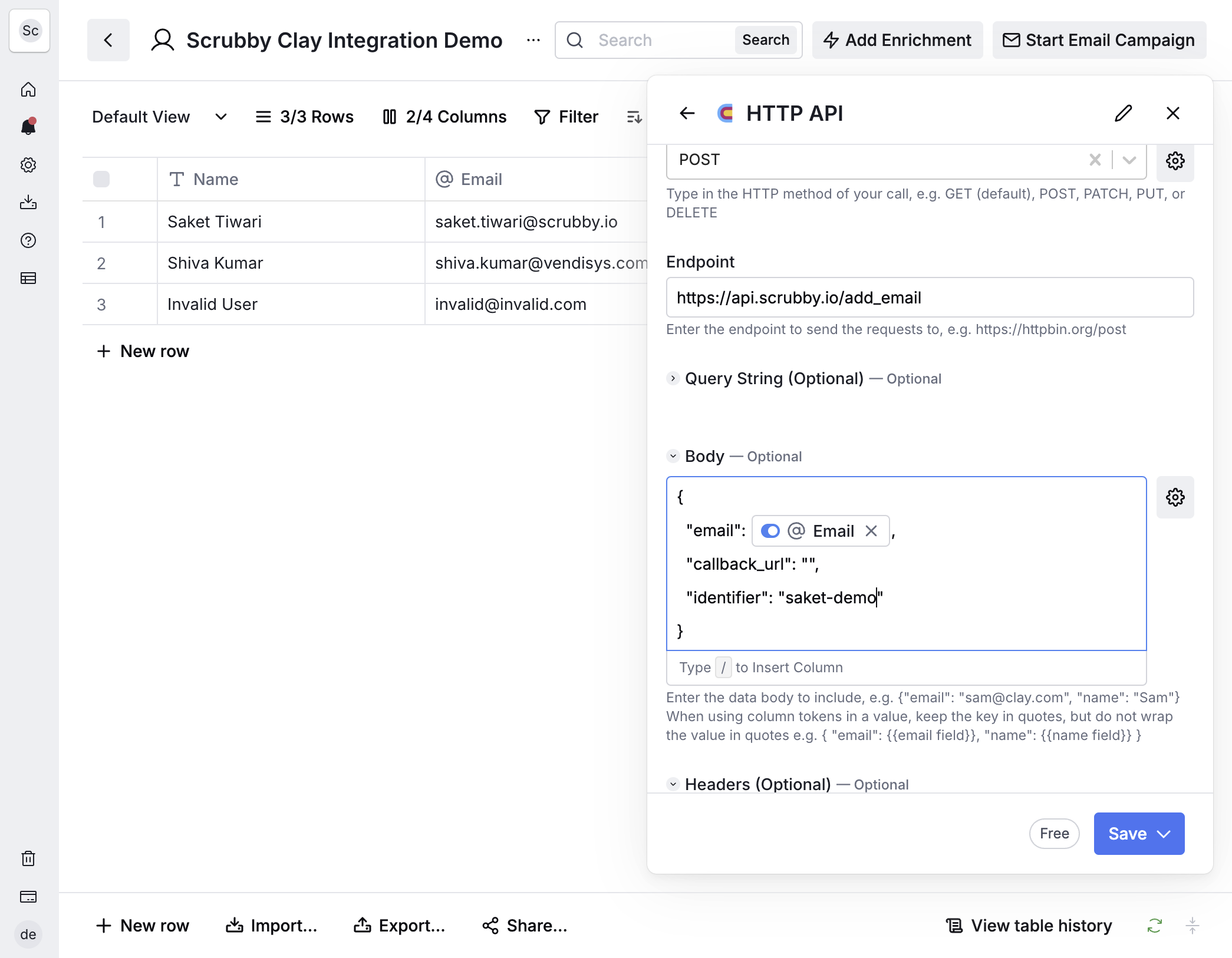The width and height of the screenshot is (1232, 958).
Task: Click the collapse icon at bottom right
Action: pyautogui.click(x=1192, y=926)
